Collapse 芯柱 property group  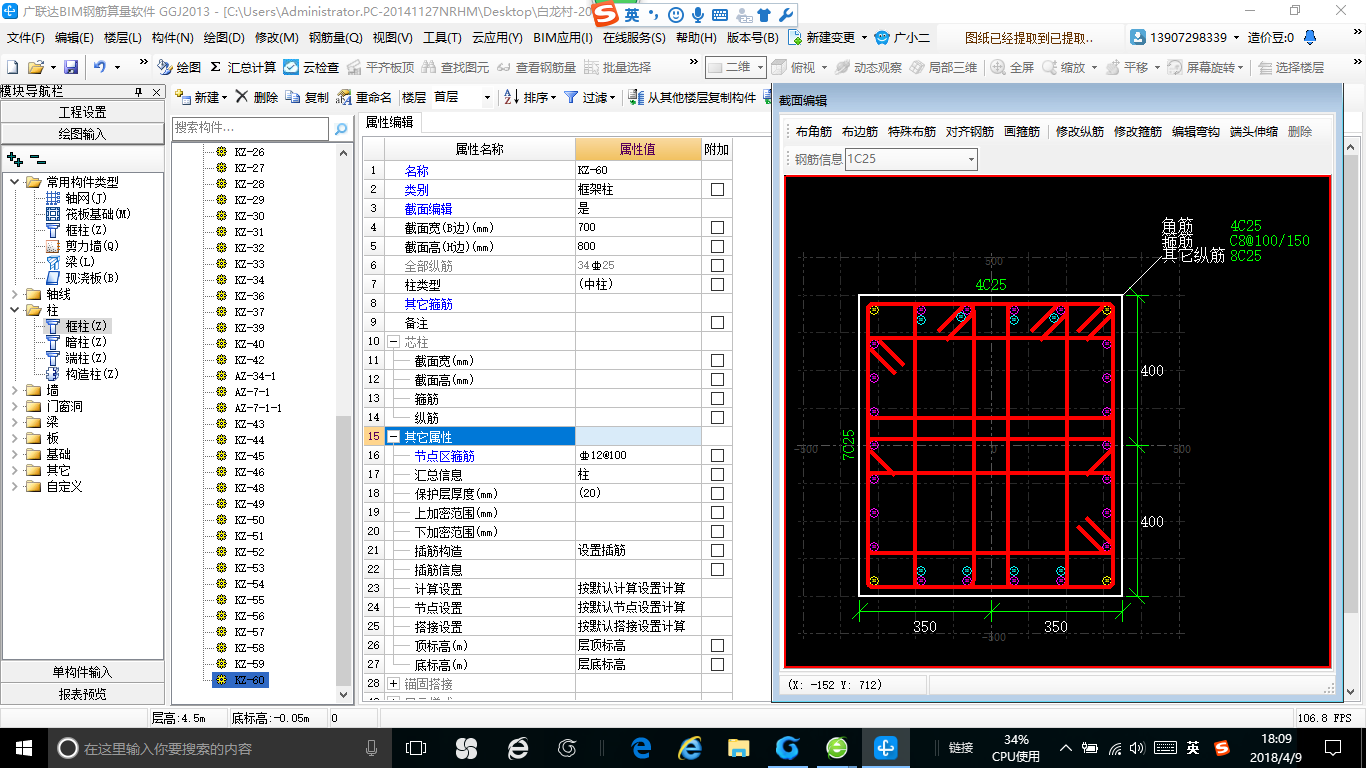click(393, 342)
